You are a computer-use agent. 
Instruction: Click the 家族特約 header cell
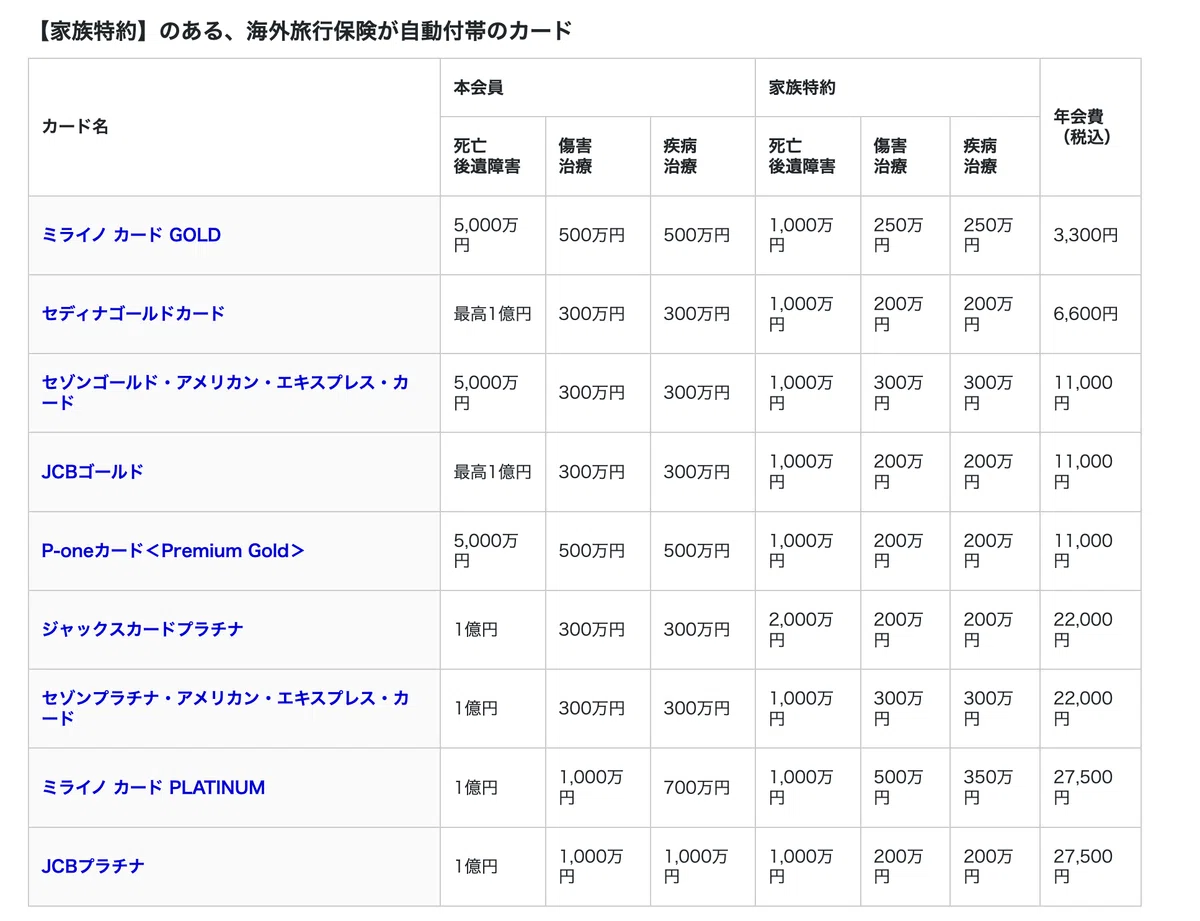897,88
